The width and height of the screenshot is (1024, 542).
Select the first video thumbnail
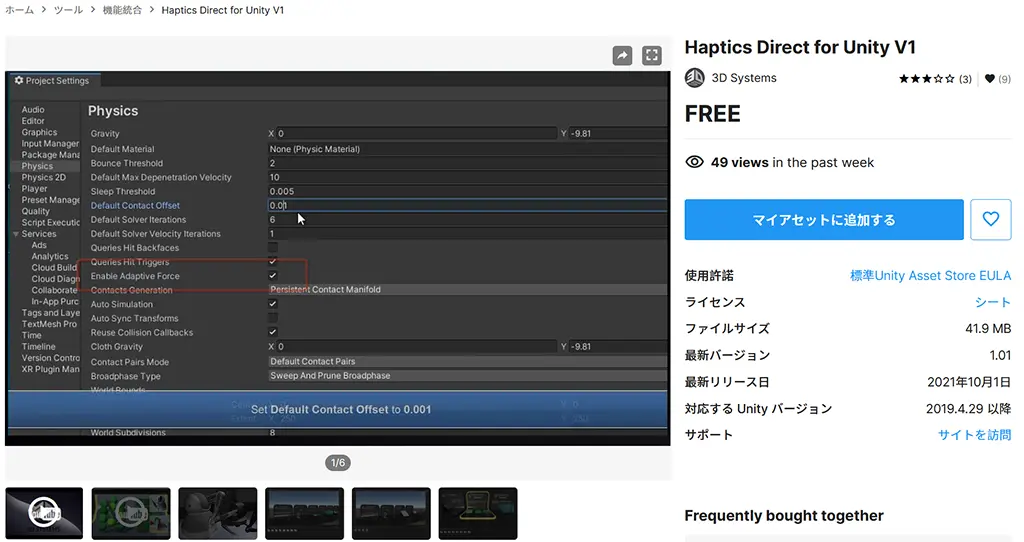pos(44,513)
